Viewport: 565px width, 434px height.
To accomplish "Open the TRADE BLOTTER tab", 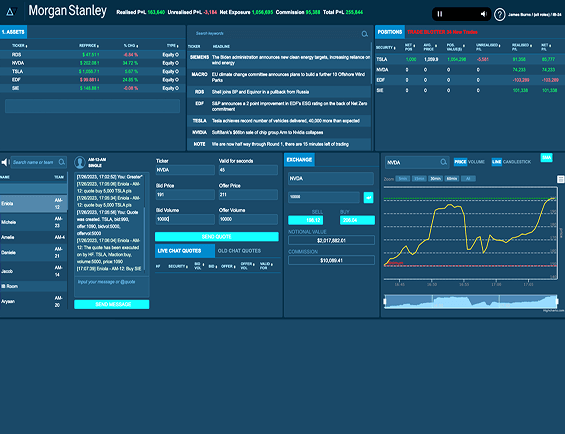I will [442, 32].
